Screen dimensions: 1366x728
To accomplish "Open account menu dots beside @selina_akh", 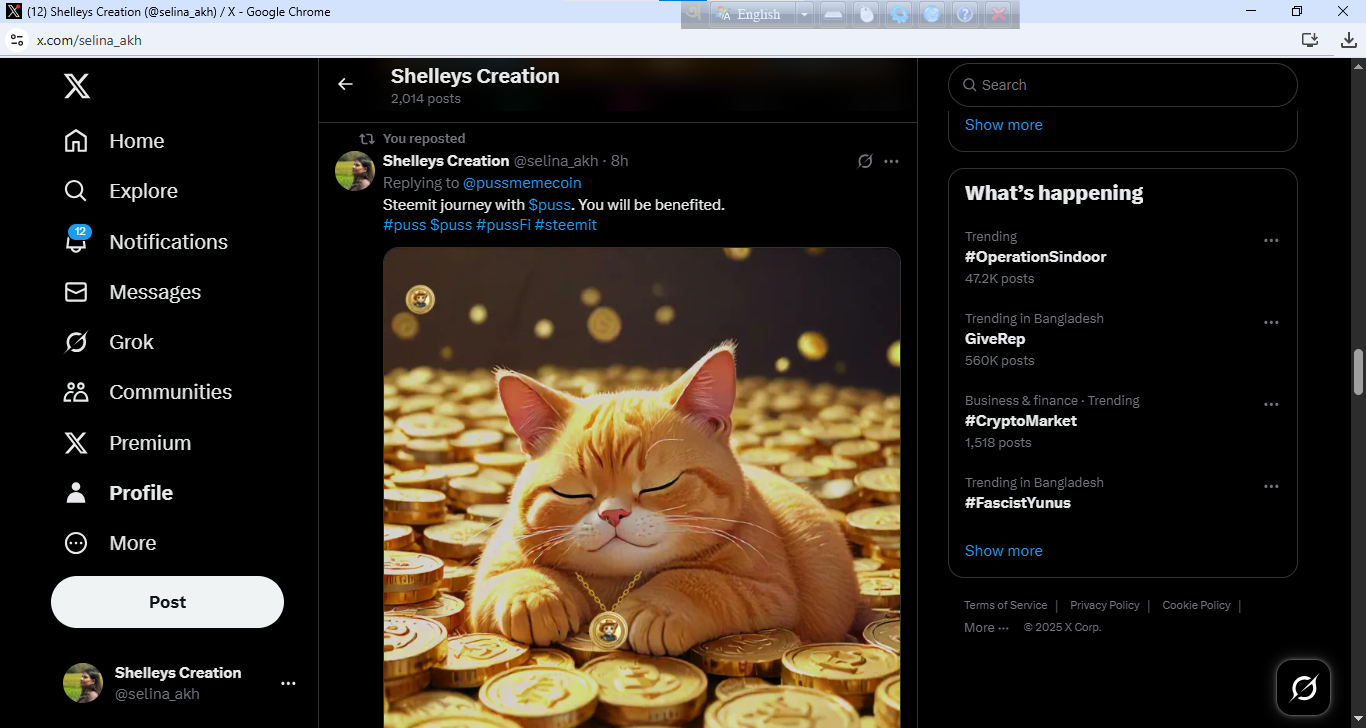I will [x=288, y=683].
